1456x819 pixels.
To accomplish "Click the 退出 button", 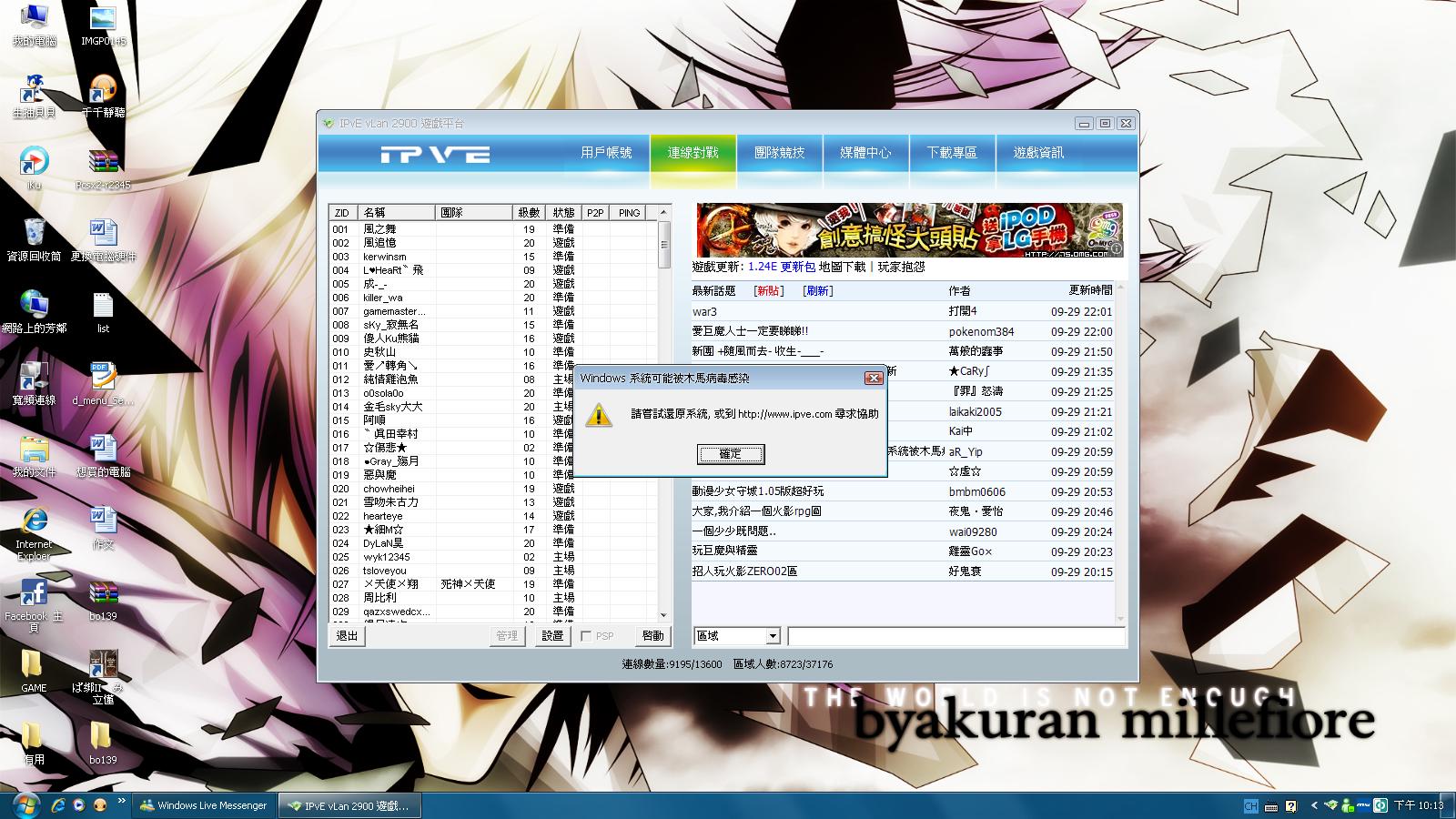I will (x=347, y=636).
